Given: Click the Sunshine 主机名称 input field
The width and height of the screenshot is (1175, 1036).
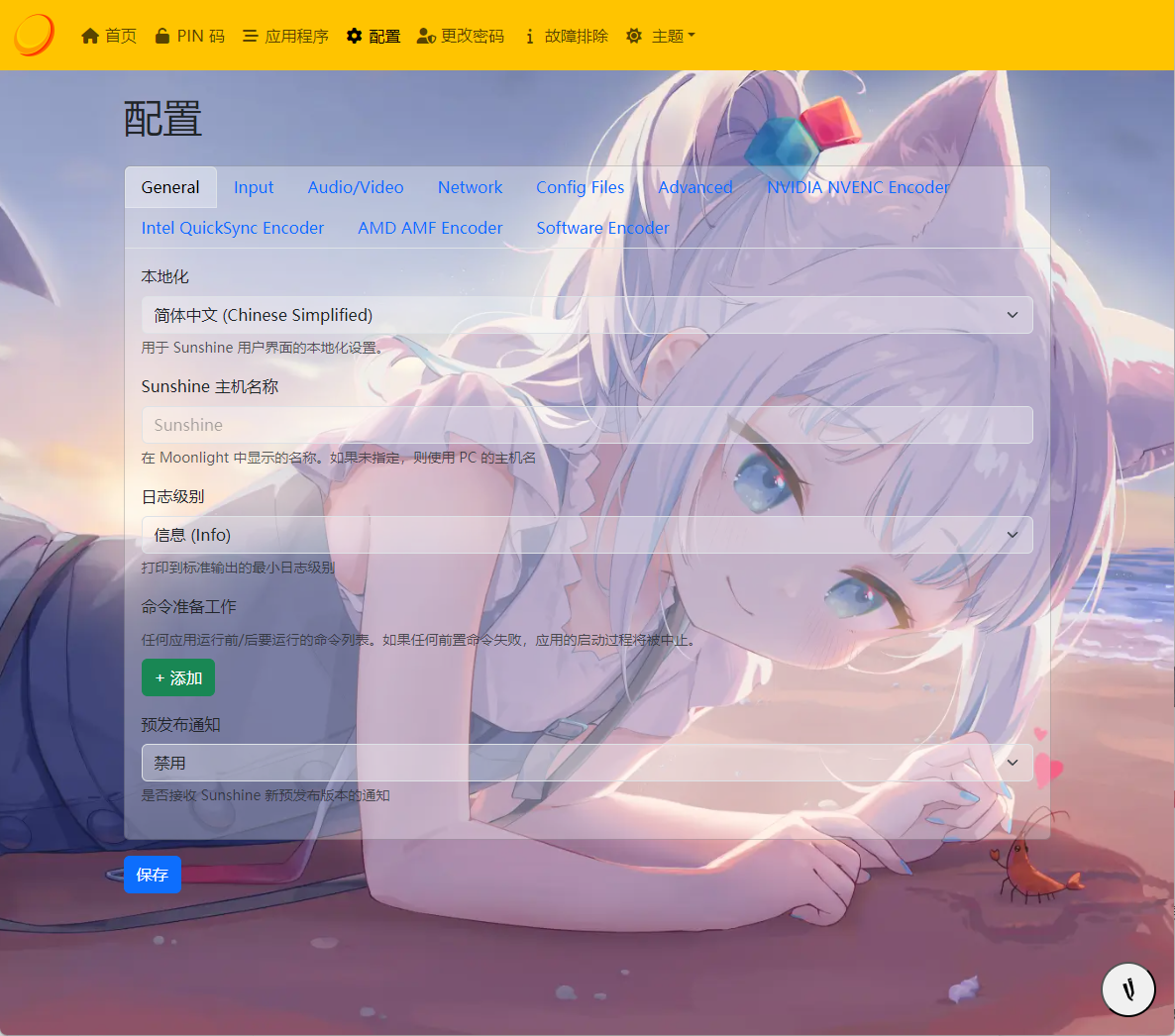Looking at the screenshot, I should (x=587, y=425).
